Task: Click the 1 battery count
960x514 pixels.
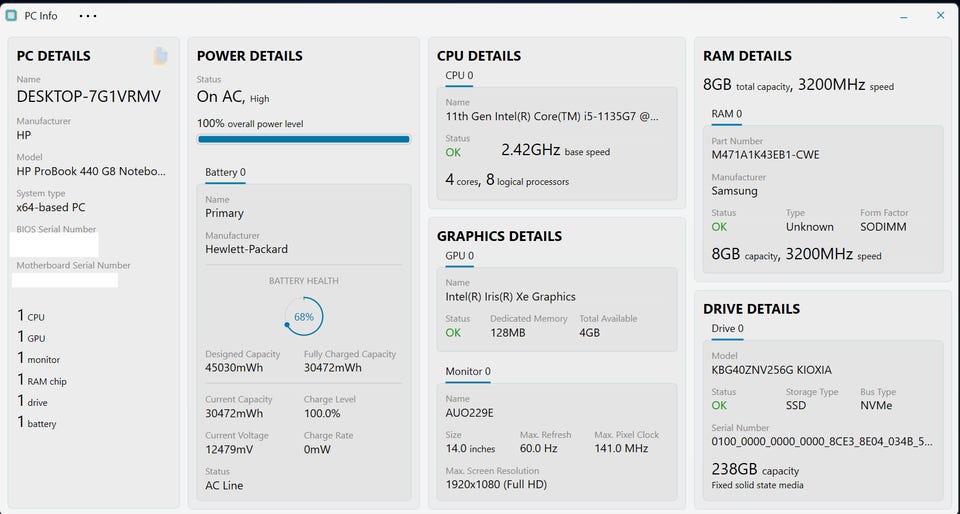Action: 36,422
